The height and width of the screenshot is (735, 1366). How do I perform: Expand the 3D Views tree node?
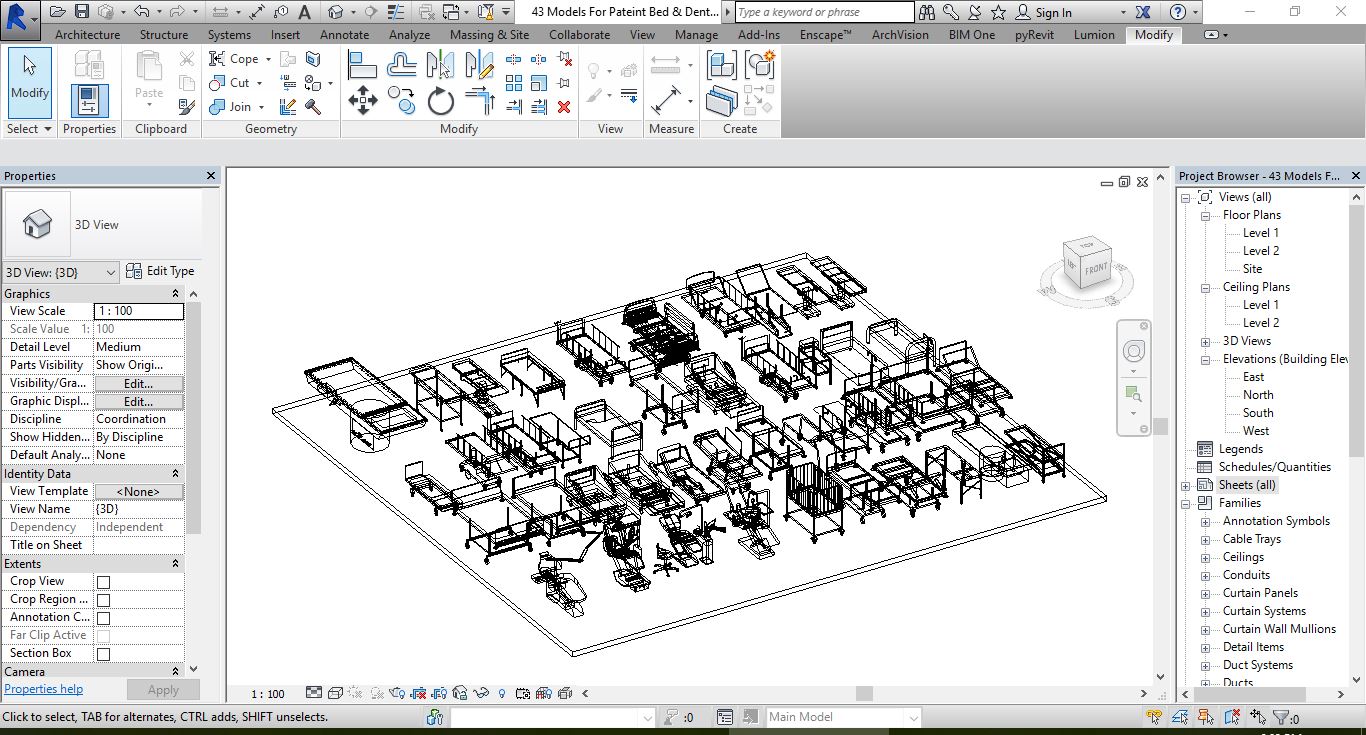(1205, 341)
